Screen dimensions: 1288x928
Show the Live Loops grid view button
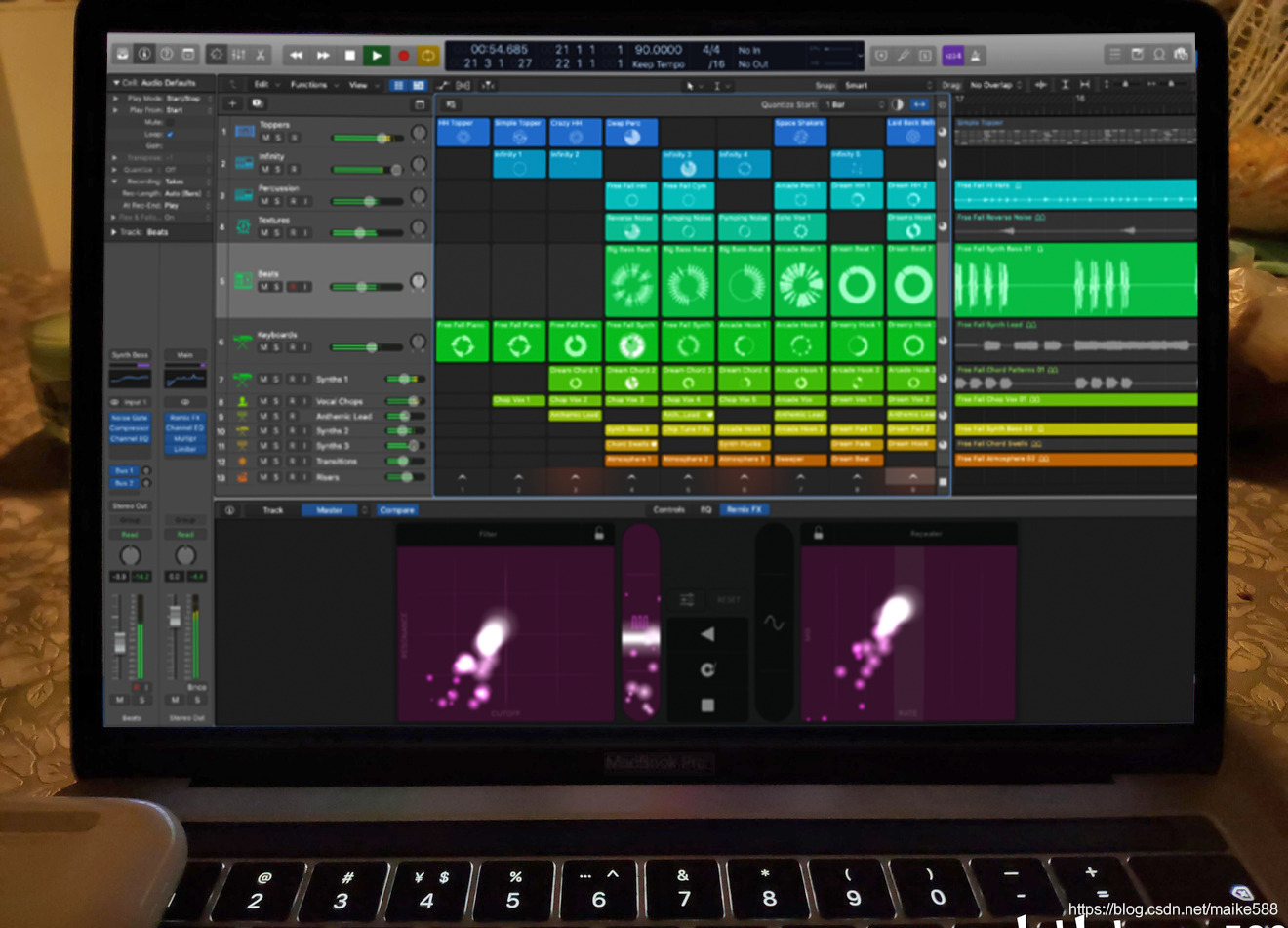pyautogui.click(x=398, y=86)
